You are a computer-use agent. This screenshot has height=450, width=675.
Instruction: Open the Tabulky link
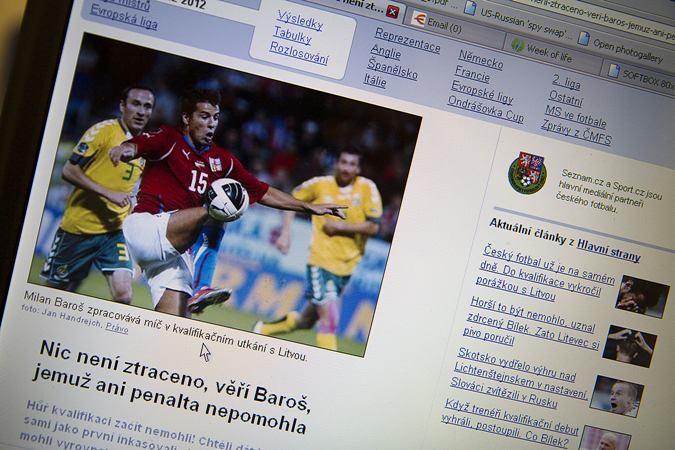(x=293, y=36)
